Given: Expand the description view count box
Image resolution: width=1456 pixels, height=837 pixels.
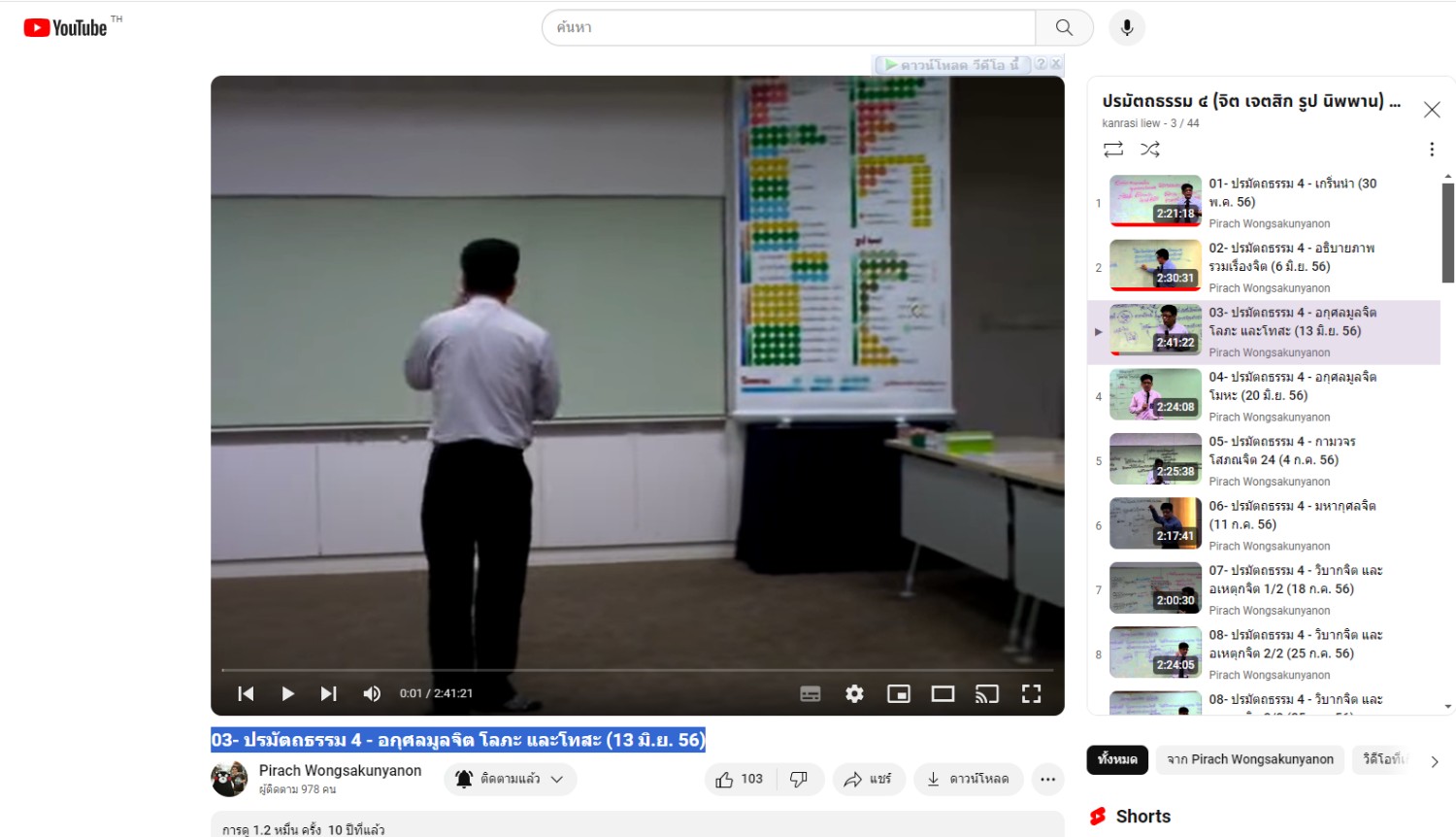Looking at the screenshot, I should 638,825.
